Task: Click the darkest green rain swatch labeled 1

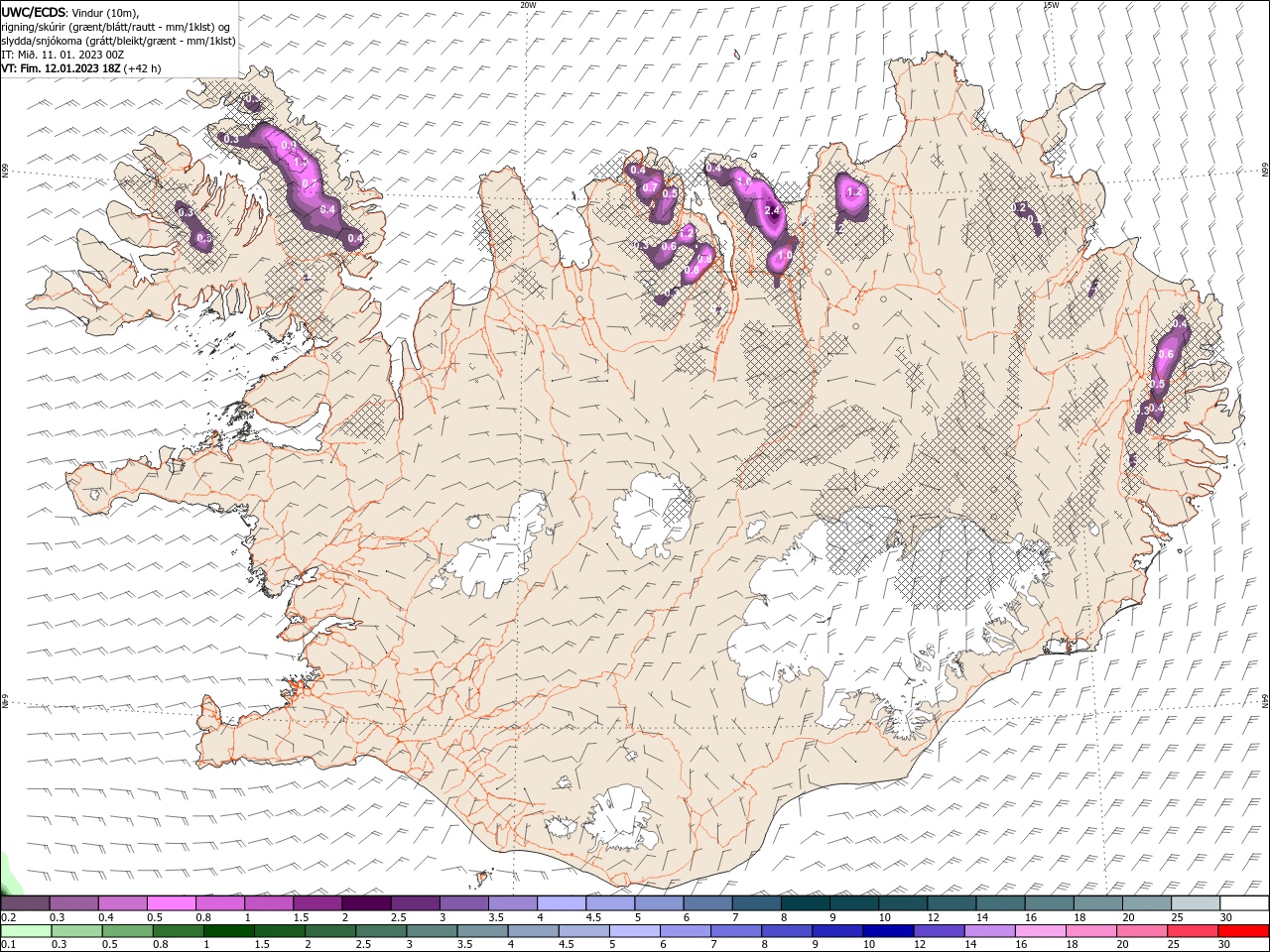Action: click(228, 931)
